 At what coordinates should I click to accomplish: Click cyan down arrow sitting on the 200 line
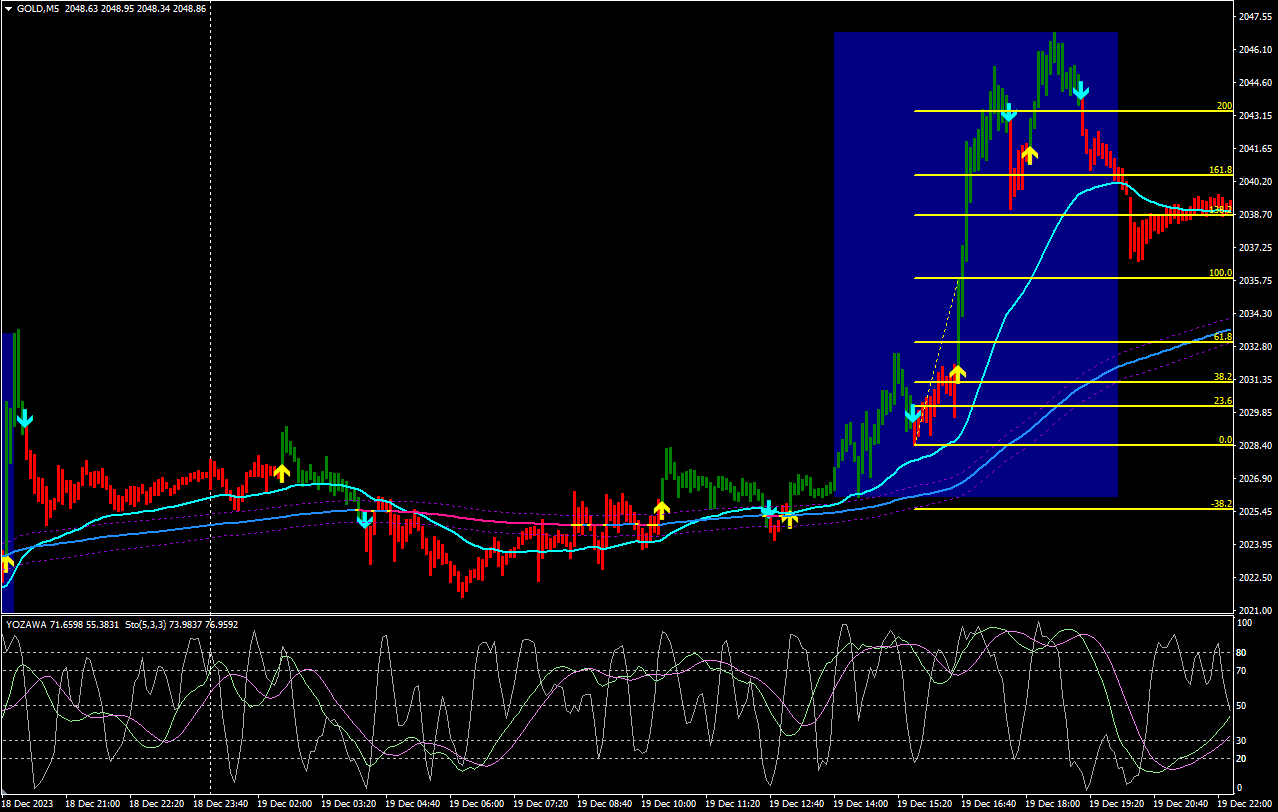[x=1009, y=112]
